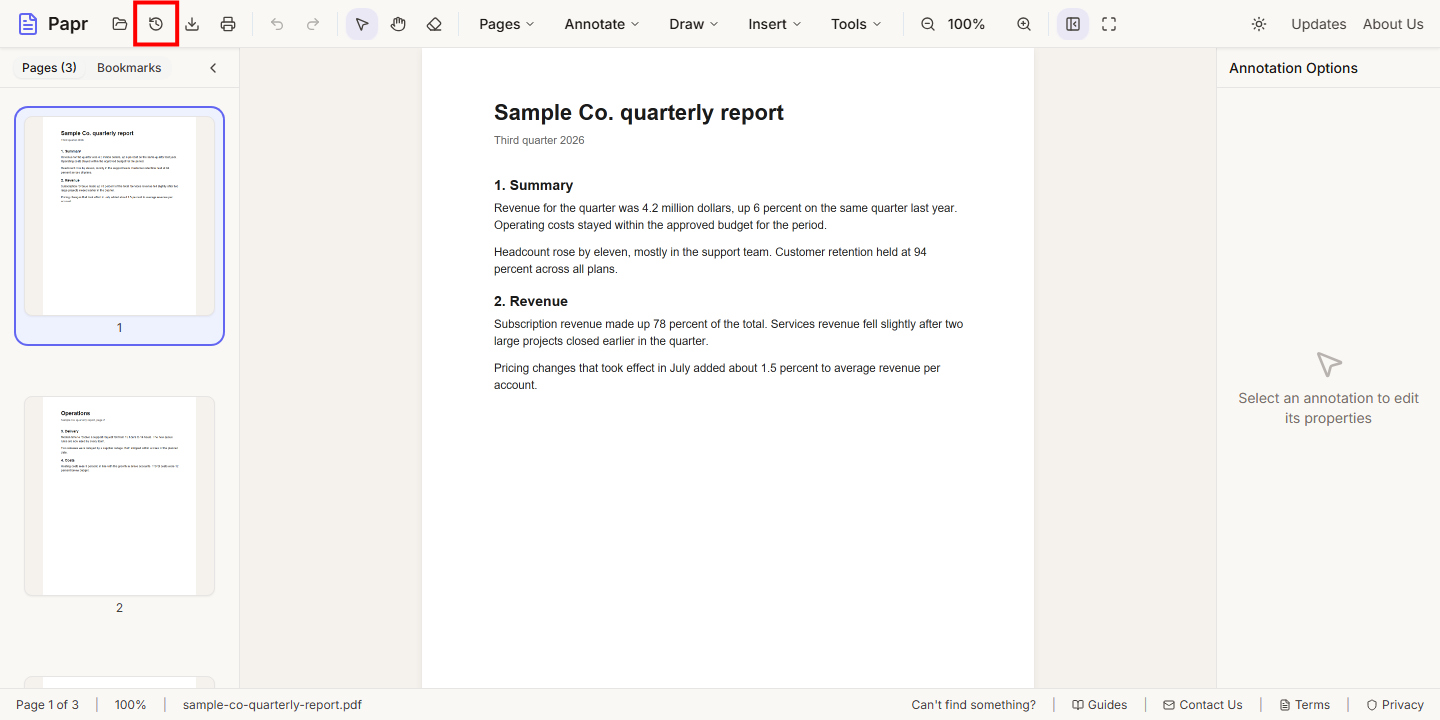Click the redo arrow icon
The height and width of the screenshot is (720, 1440).
[313, 24]
